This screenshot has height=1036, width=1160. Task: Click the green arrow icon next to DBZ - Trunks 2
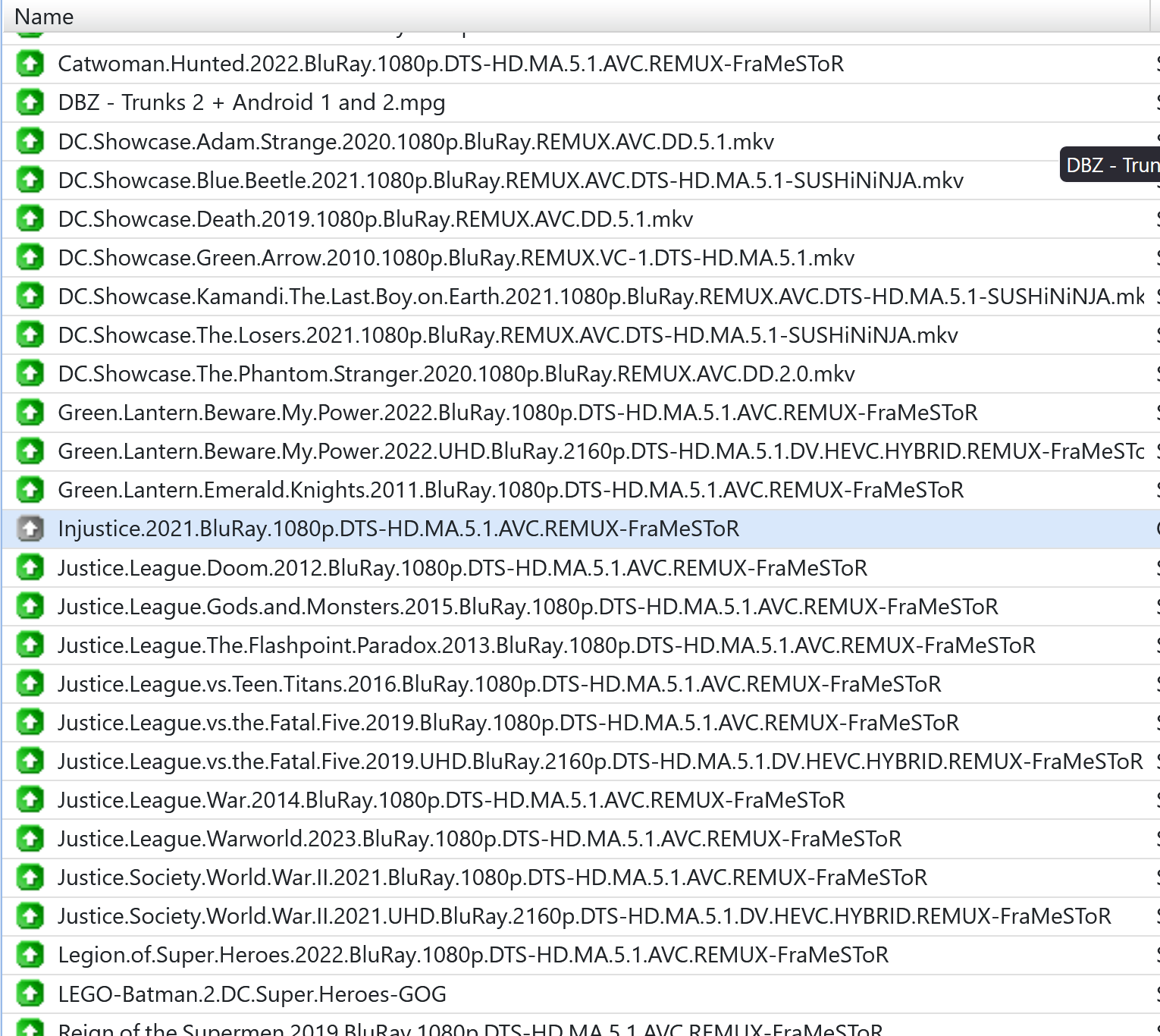tap(30, 102)
